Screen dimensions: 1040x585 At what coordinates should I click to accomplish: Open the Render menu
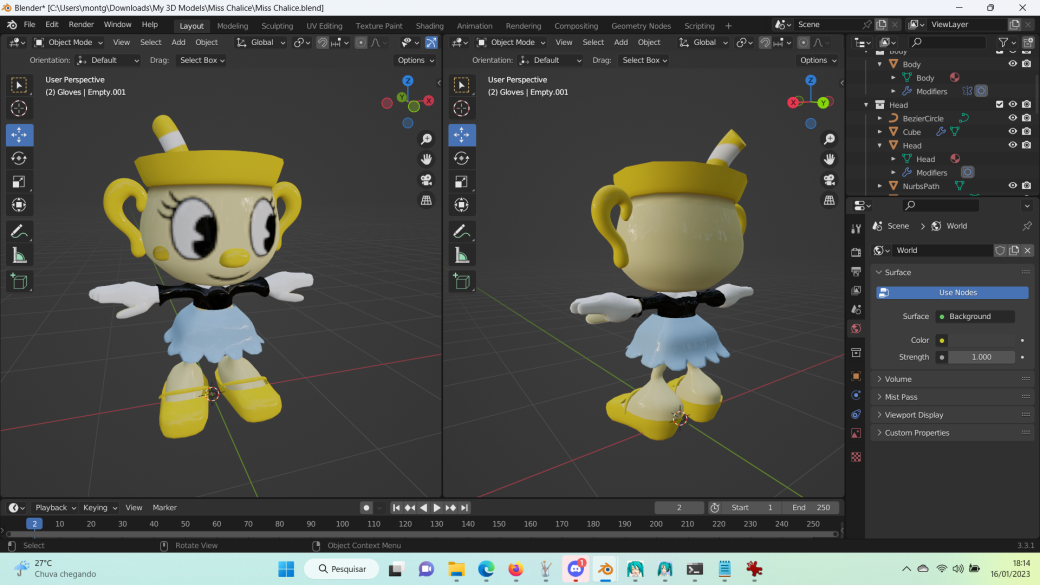pyautogui.click(x=81, y=25)
